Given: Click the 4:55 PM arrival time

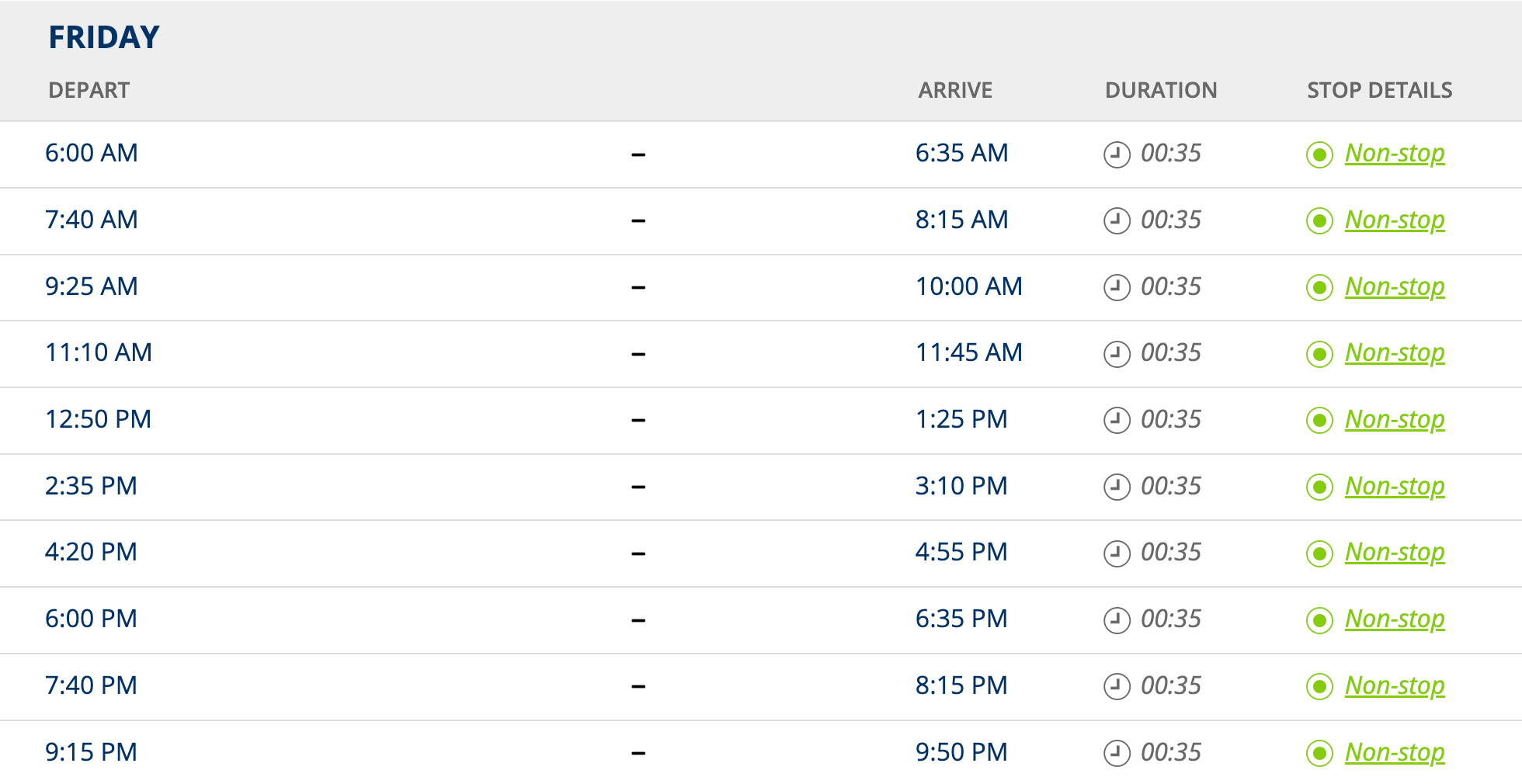Looking at the screenshot, I should click(x=961, y=552).
